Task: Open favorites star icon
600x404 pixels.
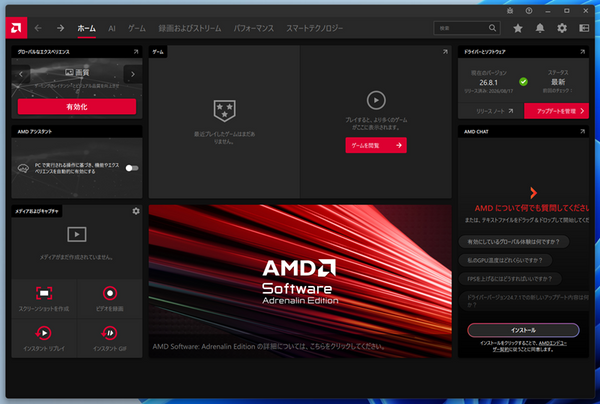Action: pyautogui.click(x=518, y=28)
